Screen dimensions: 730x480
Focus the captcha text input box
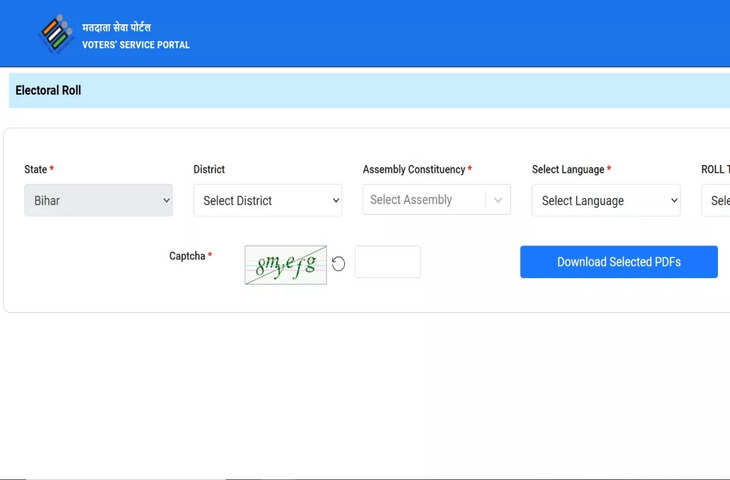pyautogui.click(x=387, y=262)
